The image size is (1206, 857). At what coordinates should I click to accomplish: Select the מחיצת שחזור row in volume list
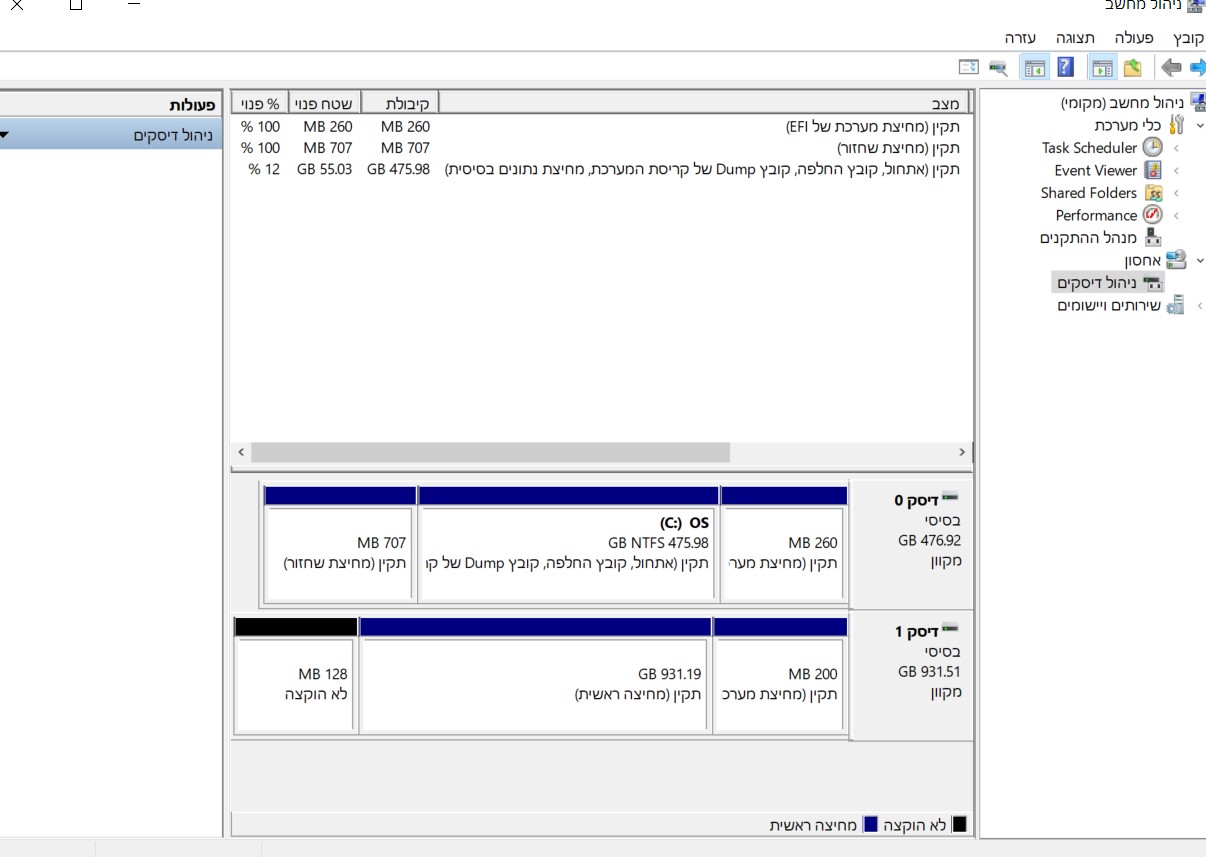601,148
